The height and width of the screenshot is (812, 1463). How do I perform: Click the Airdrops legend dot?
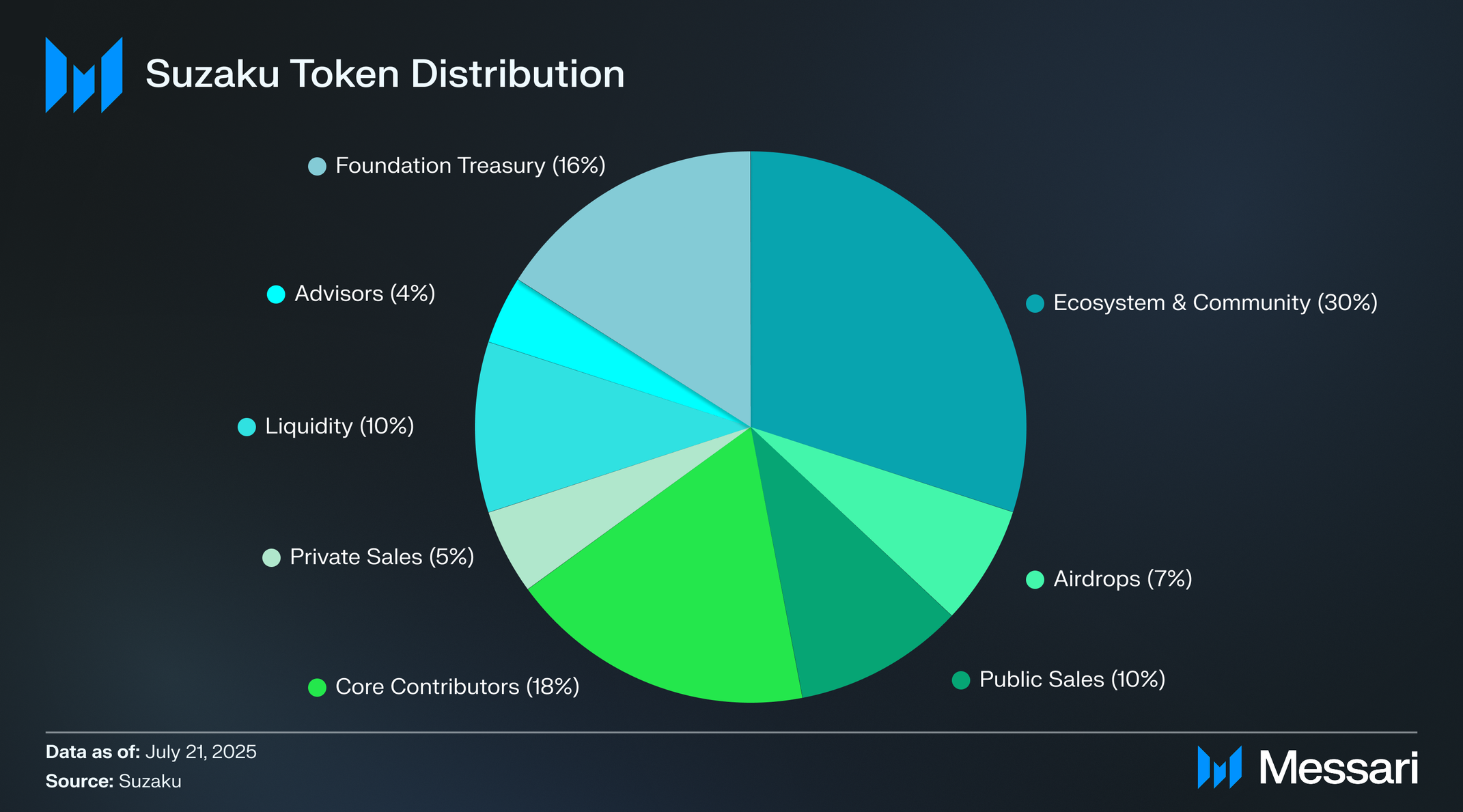point(1035,579)
